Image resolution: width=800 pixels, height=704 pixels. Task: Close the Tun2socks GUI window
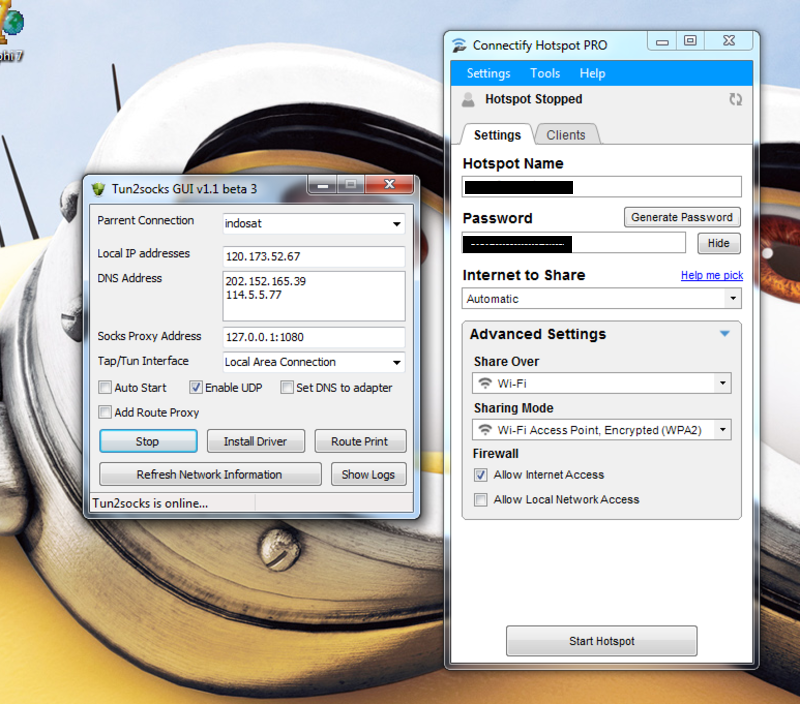pyautogui.click(x=389, y=185)
